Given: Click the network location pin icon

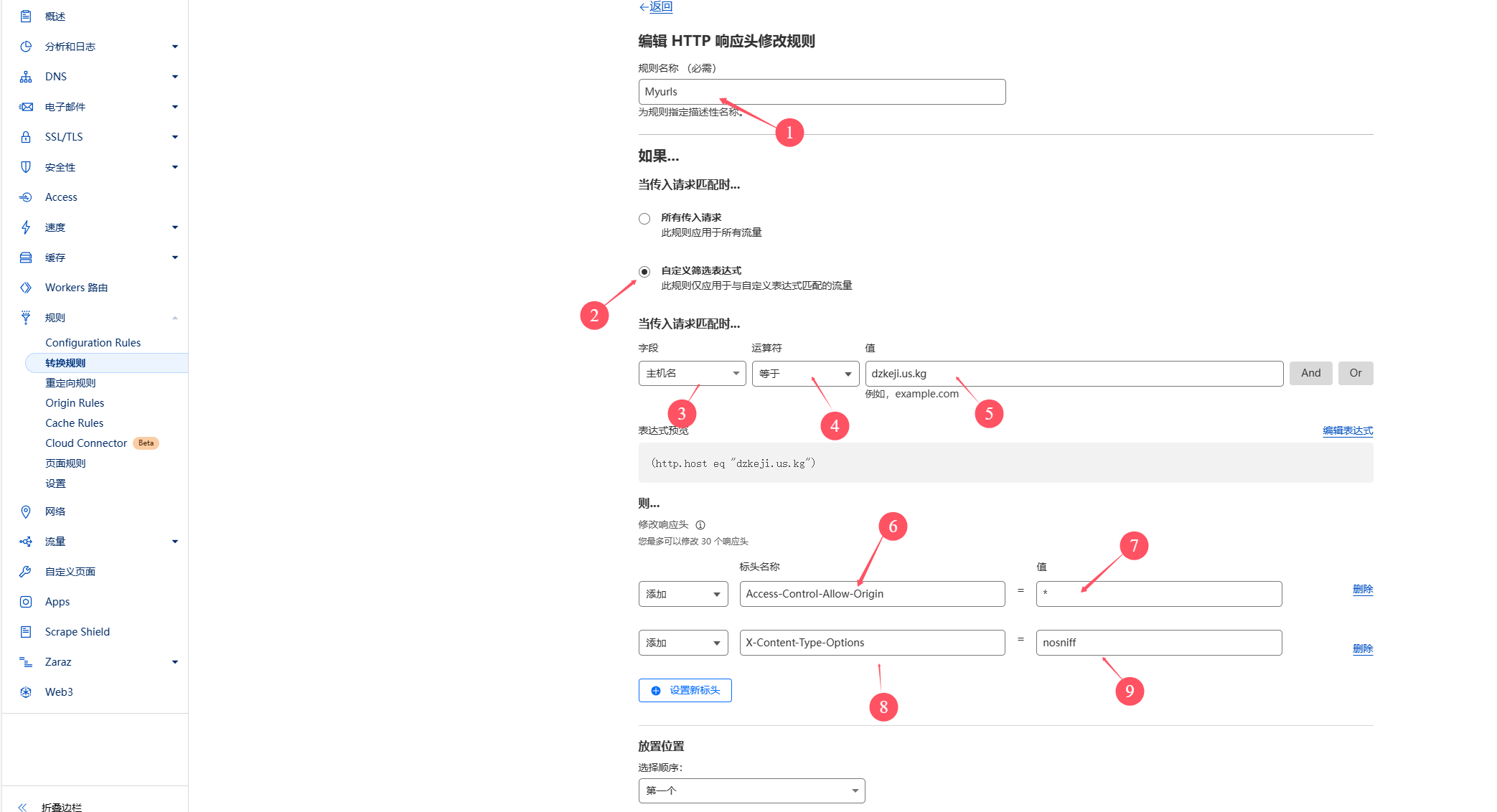Looking at the screenshot, I should click(x=26, y=511).
